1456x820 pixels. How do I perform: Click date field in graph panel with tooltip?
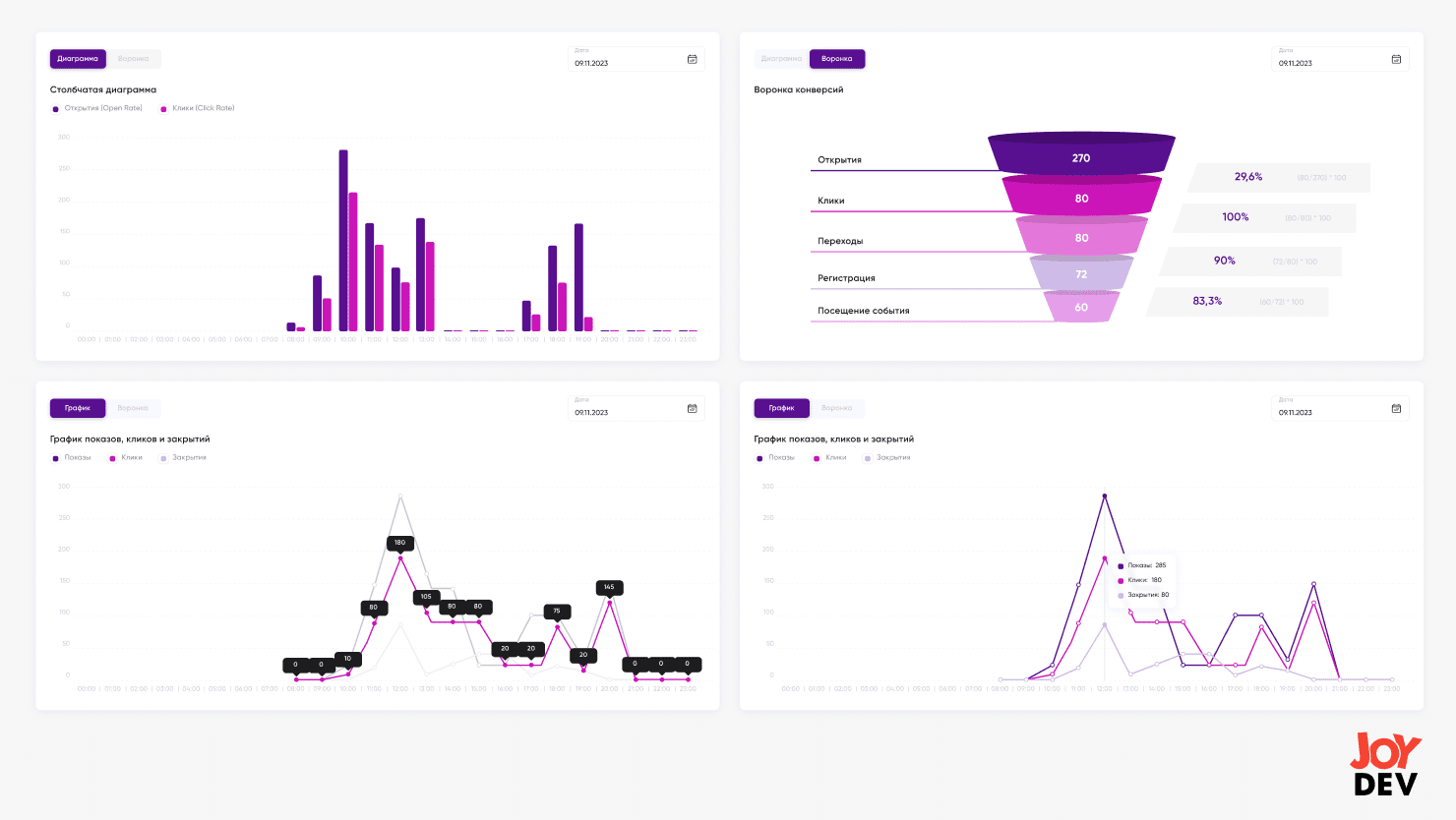1340,408
